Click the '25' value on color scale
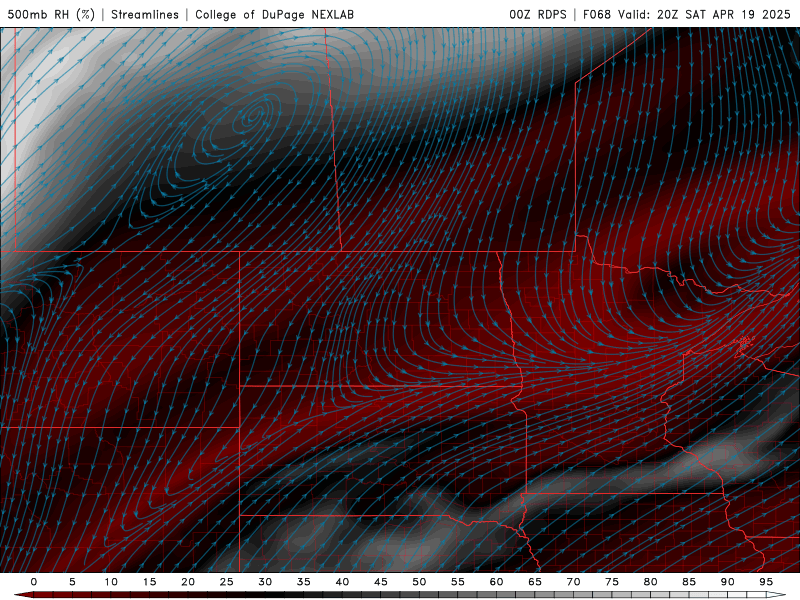Image resolution: width=800 pixels, height=600 pixels. (x=227, y=582)
